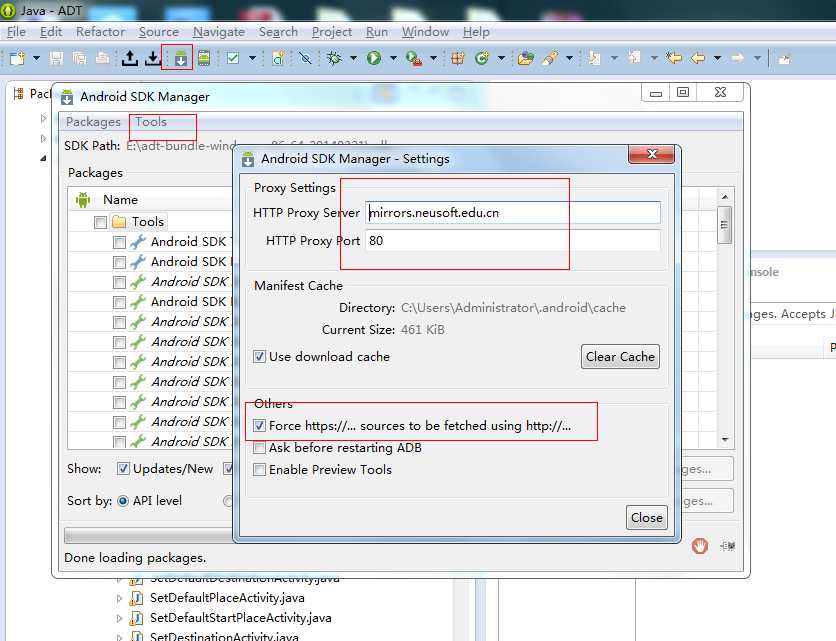
Task: Click the Run External Tools icon
Action: tap(414, 58)
